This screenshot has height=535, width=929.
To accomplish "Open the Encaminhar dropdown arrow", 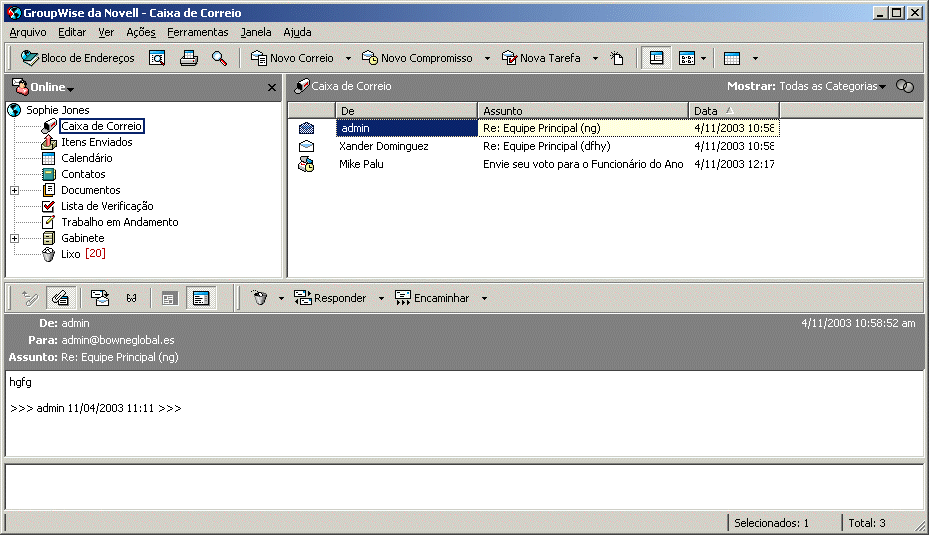I will pos(484,298).
